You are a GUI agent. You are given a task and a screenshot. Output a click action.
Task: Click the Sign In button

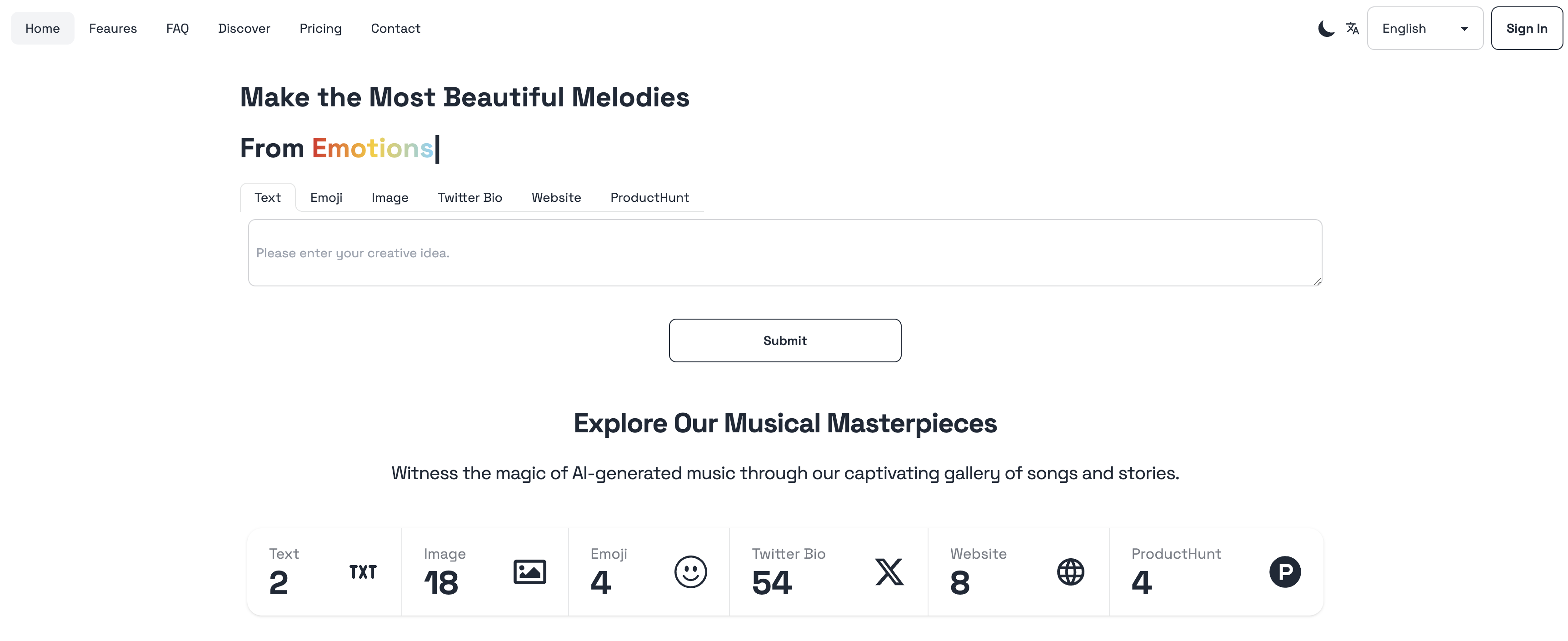click(x=1526, y=29)
